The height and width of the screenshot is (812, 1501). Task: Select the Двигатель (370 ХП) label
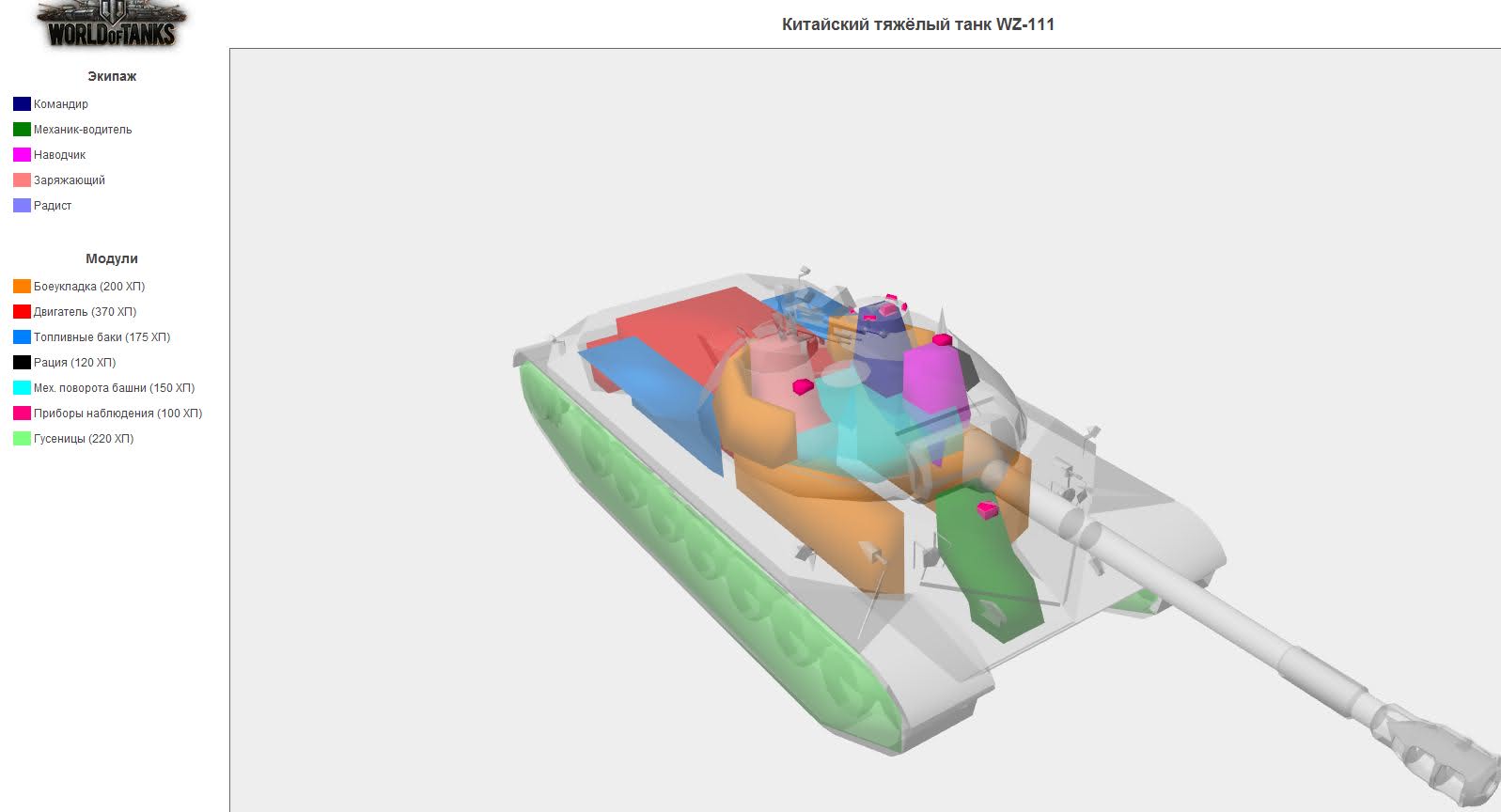pos(85,312)
